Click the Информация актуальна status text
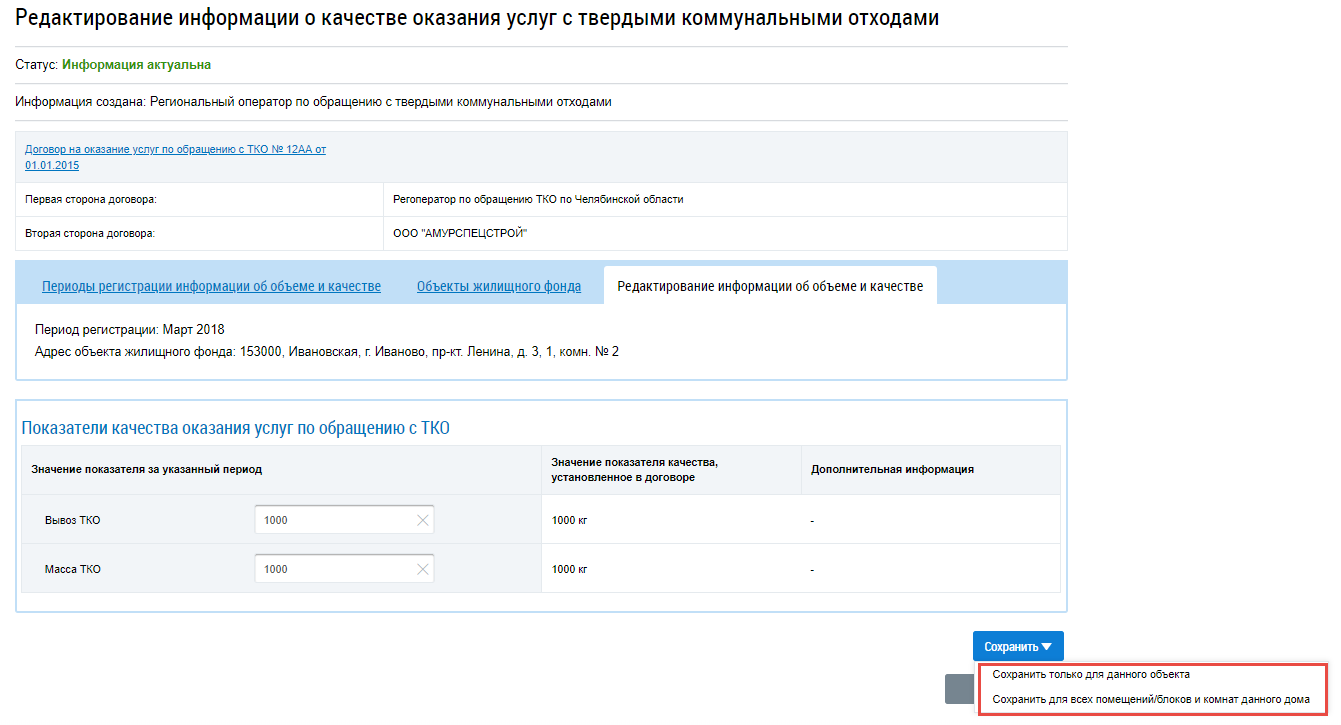The height and width of the screenshot is (725, 1341). [136, 65]
